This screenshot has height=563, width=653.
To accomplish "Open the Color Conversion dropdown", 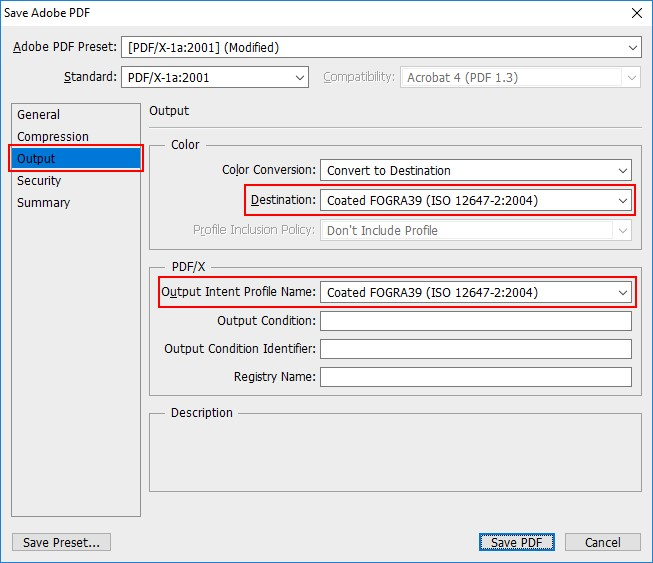I will coord(475,171).
